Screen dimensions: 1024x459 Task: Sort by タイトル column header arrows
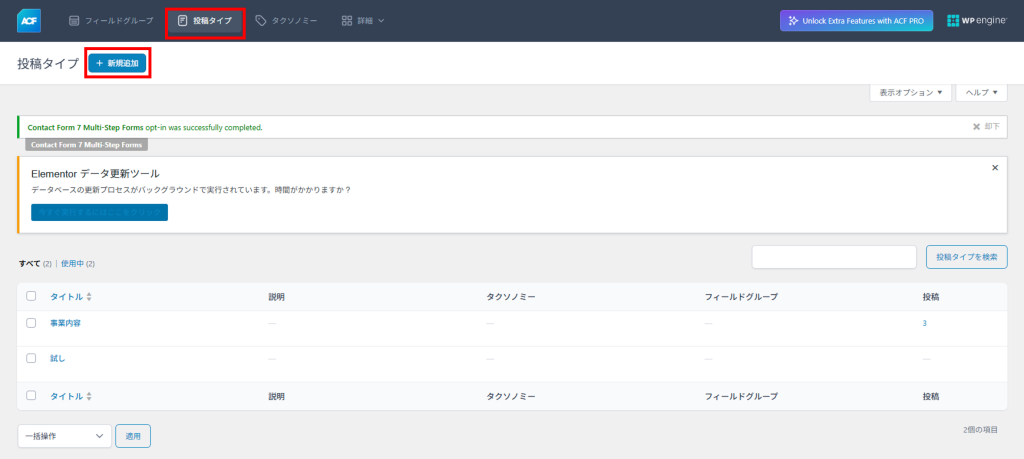pyautogui.click(x=89, y=297)
